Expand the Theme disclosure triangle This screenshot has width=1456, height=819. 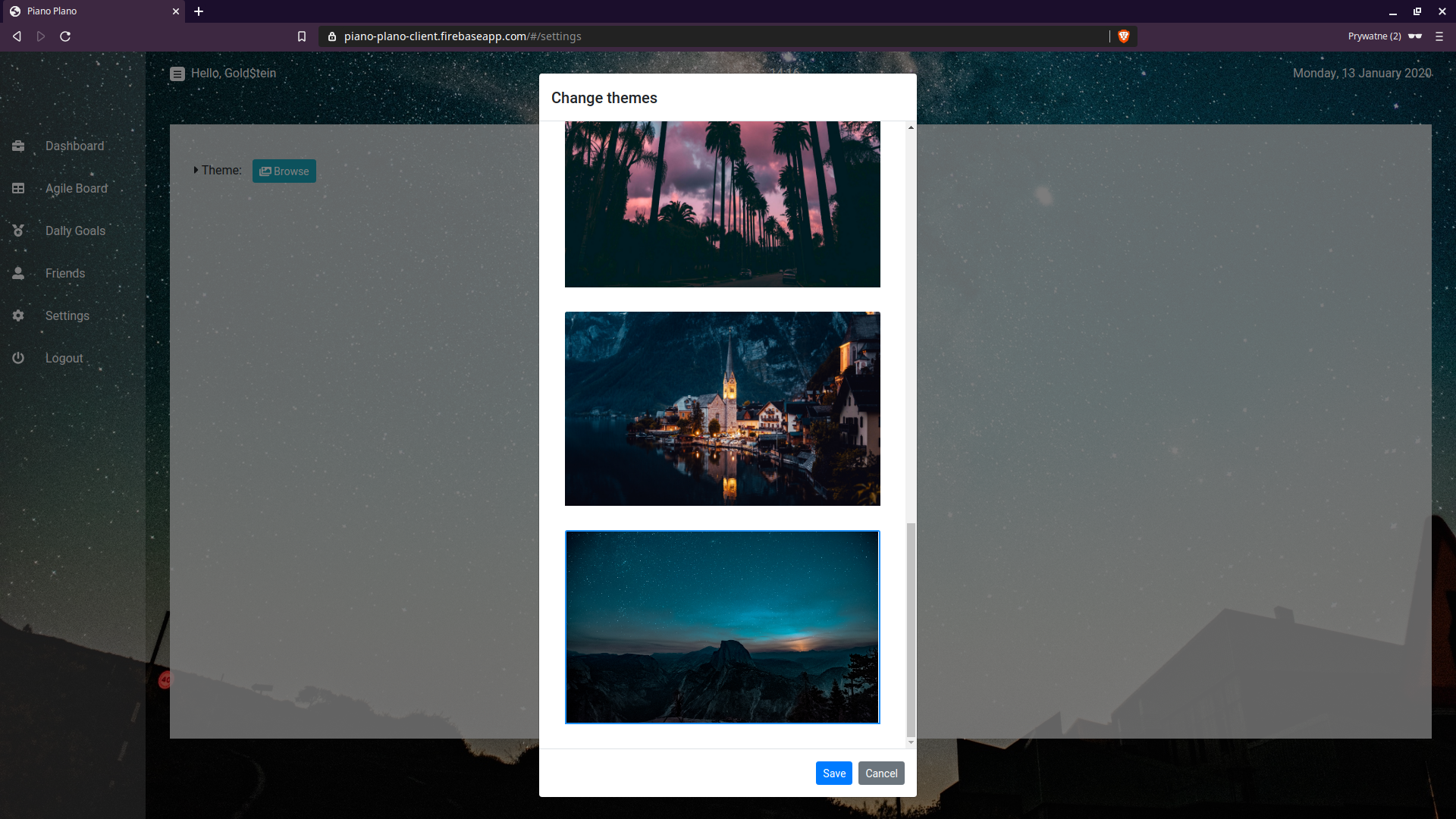(x=196, y=171)
